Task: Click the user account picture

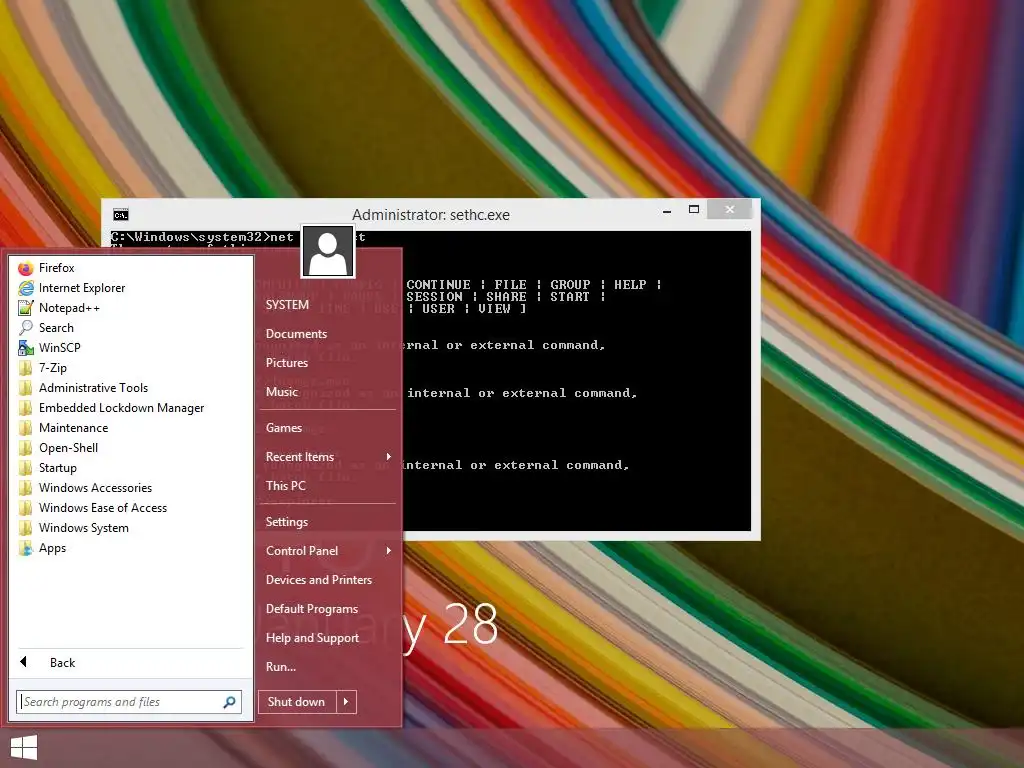Action: 328,252
